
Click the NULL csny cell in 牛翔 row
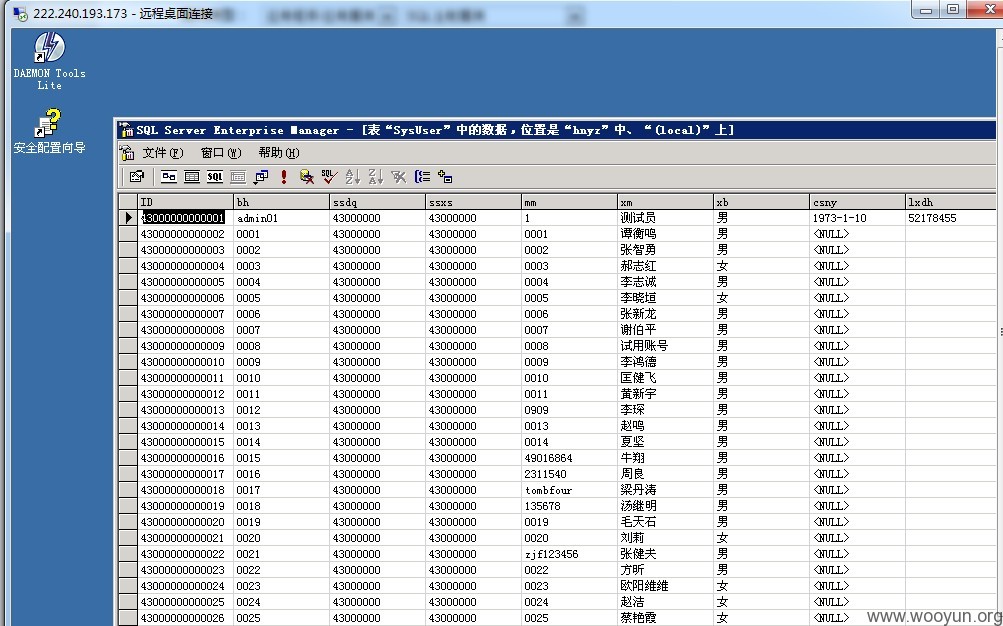point(857,458)
